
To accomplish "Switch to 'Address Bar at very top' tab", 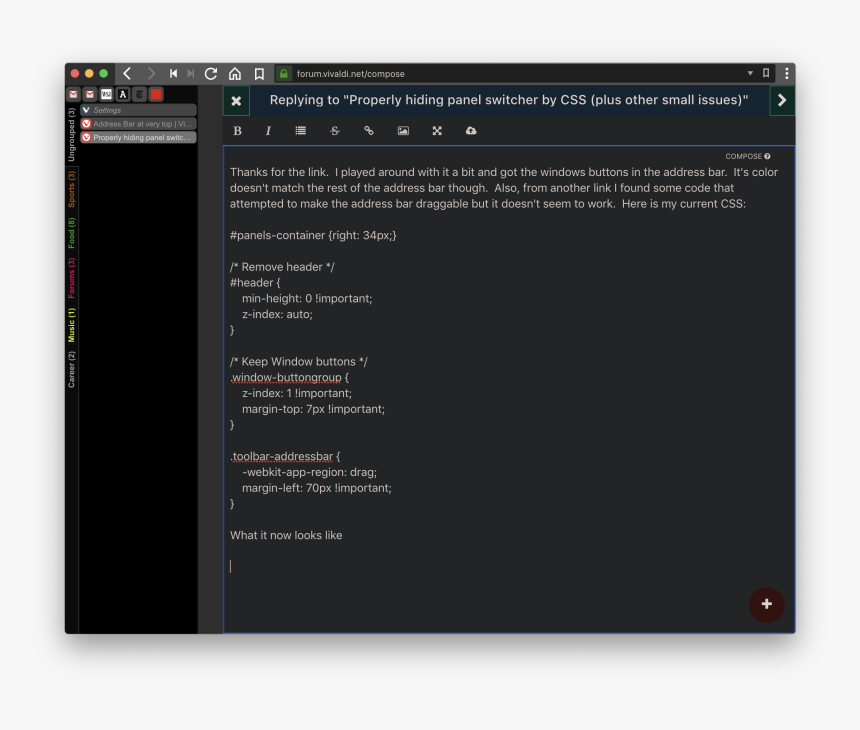I will [x=138, y=124].
